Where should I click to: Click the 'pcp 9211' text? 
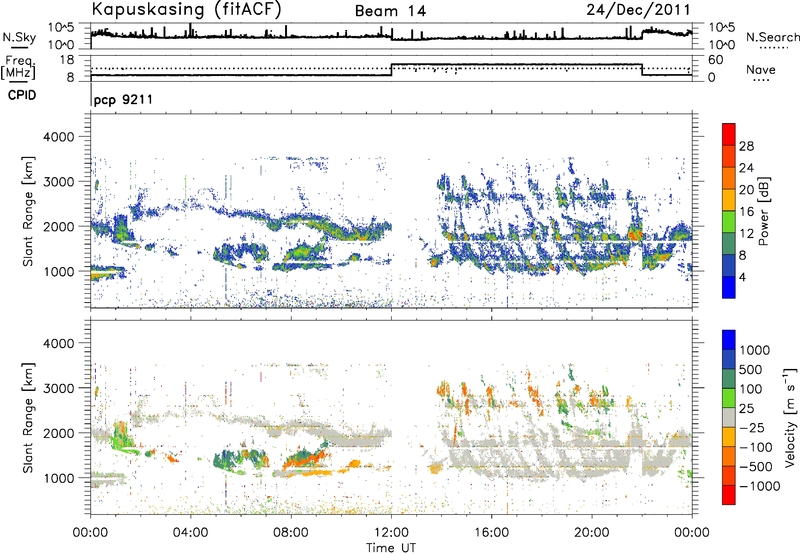pyautogui.click(x=123, y=99)
